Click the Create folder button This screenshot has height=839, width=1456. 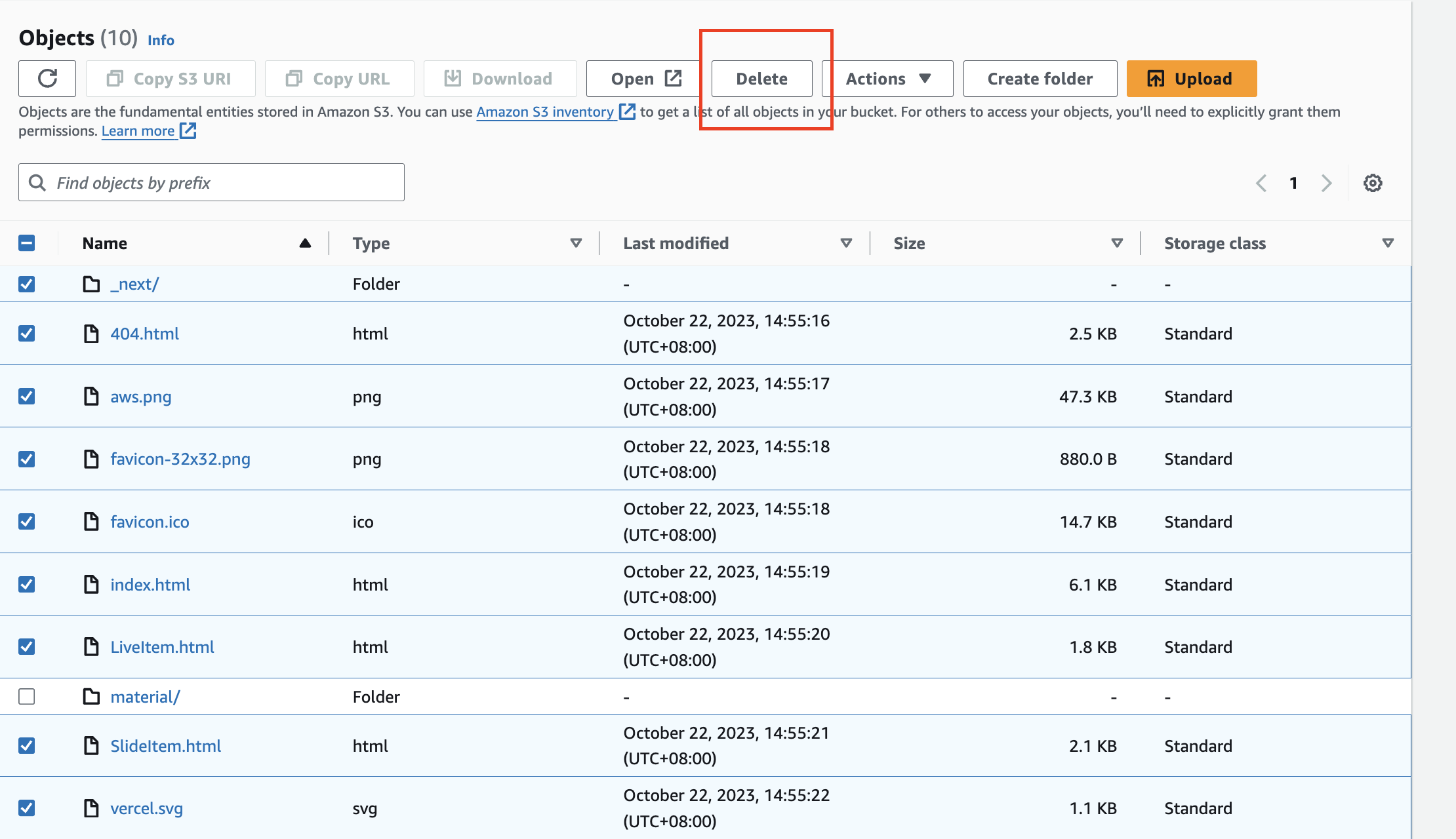click(x=1040, y=79)
